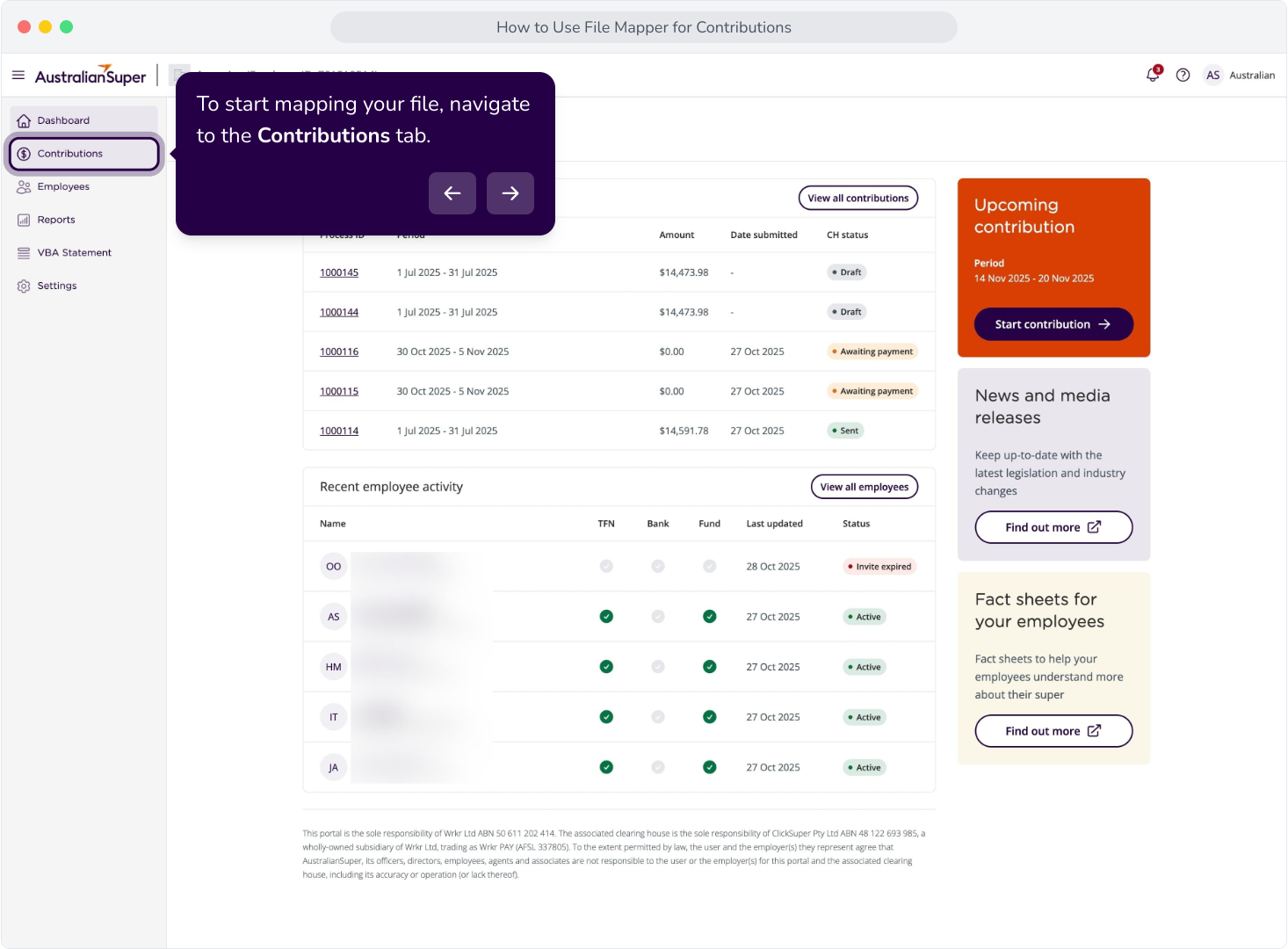Start the upcoming contribution
This screenshot has width=1288, height=949.
click(x=1053, y=324)
